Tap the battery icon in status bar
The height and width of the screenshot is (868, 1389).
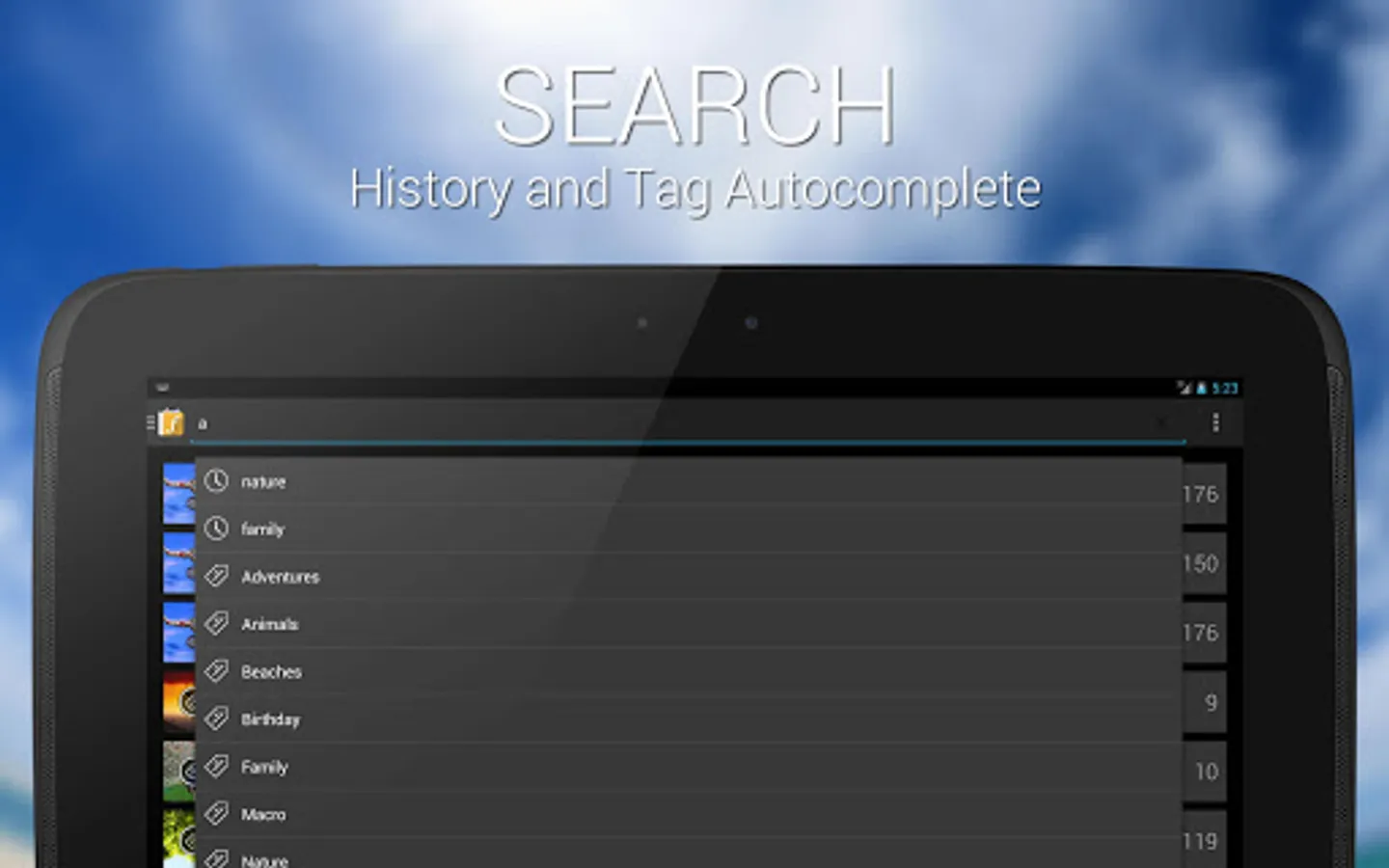(x=1202, y=388)
